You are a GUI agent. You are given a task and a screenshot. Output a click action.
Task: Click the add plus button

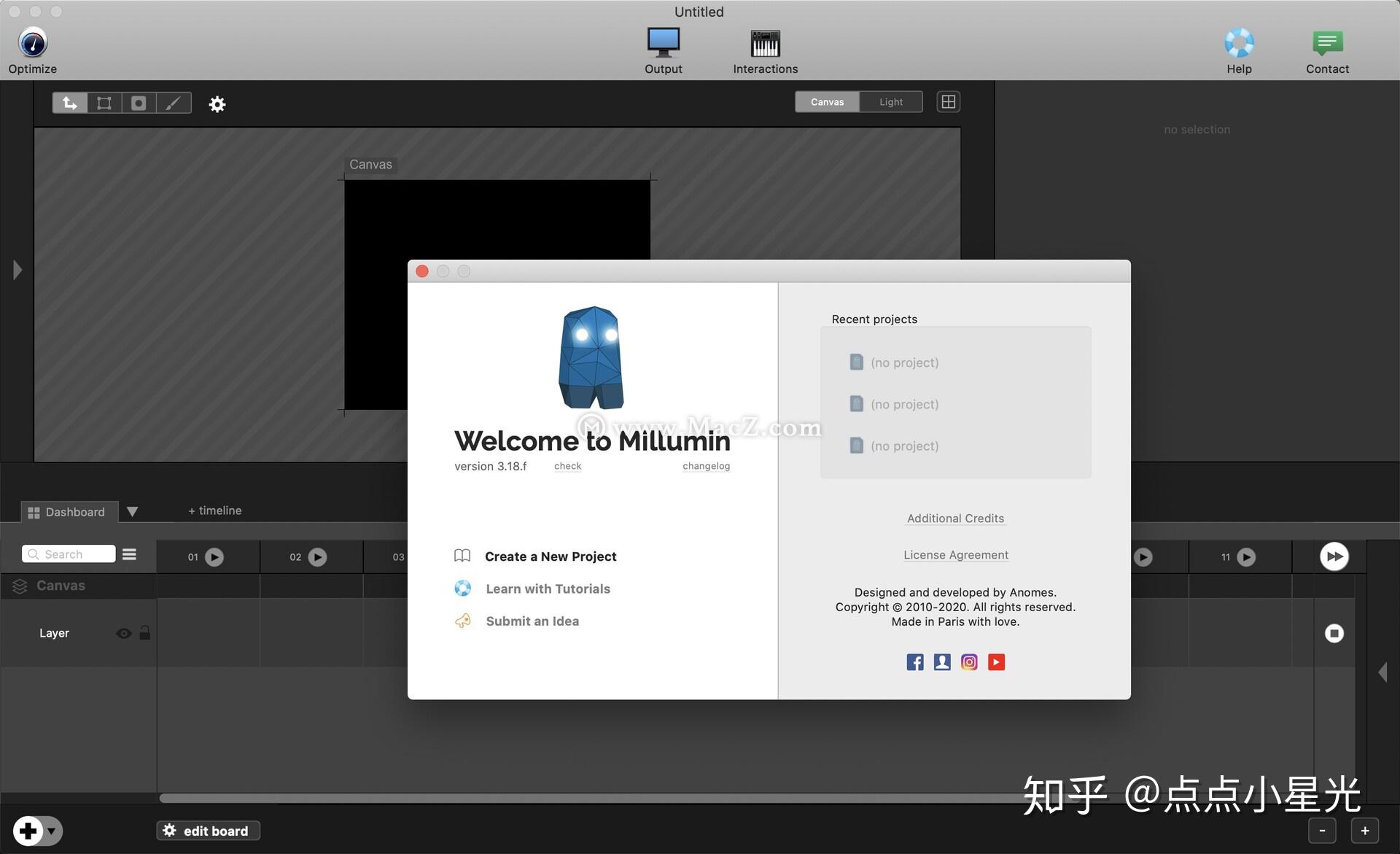point(28,831)
